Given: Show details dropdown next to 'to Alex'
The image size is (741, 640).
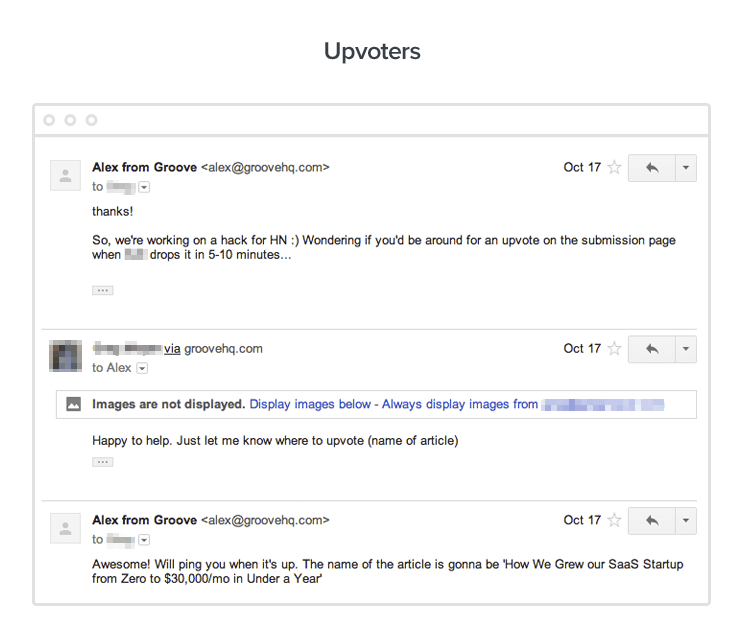Looking at the screenshot, I should (142, 368).
